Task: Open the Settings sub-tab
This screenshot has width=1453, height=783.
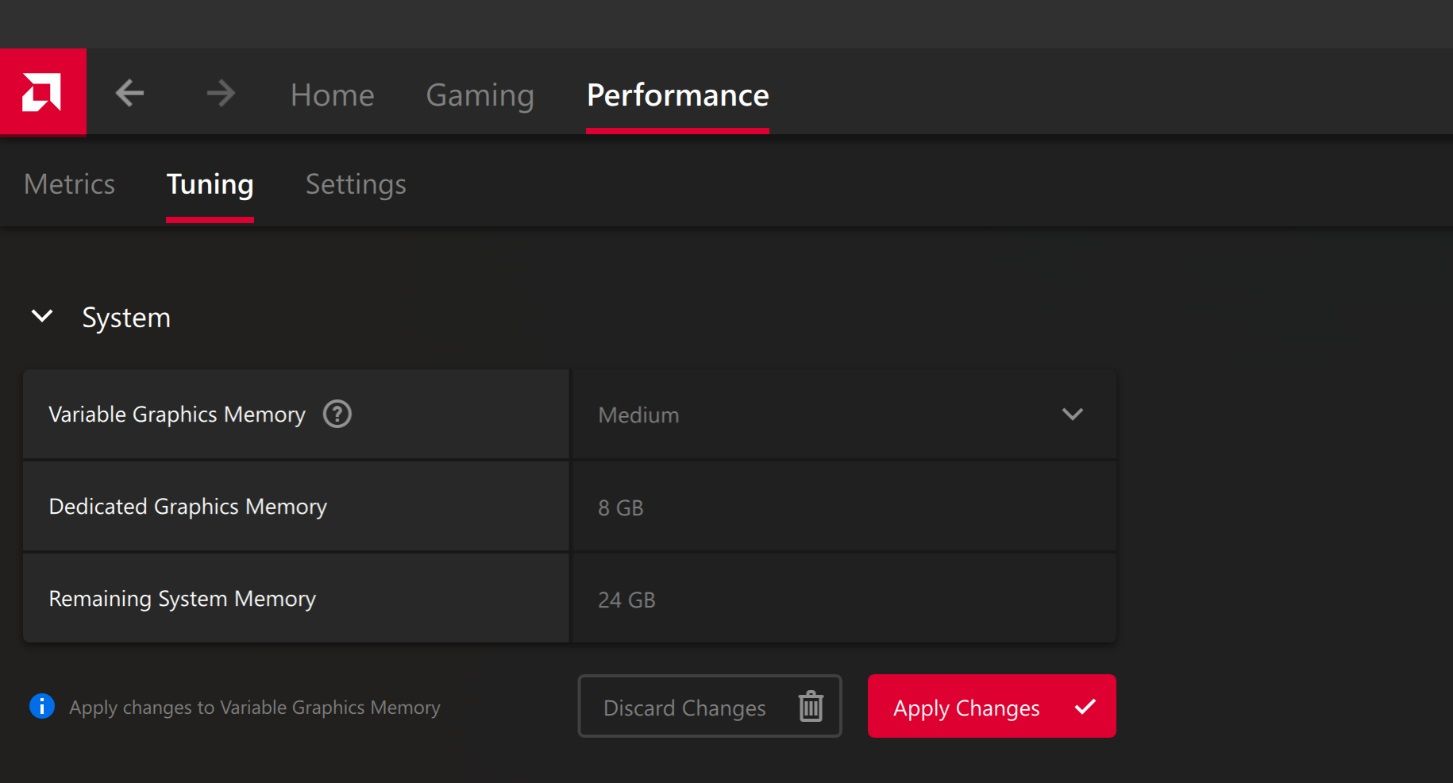Action: point(355,184)
